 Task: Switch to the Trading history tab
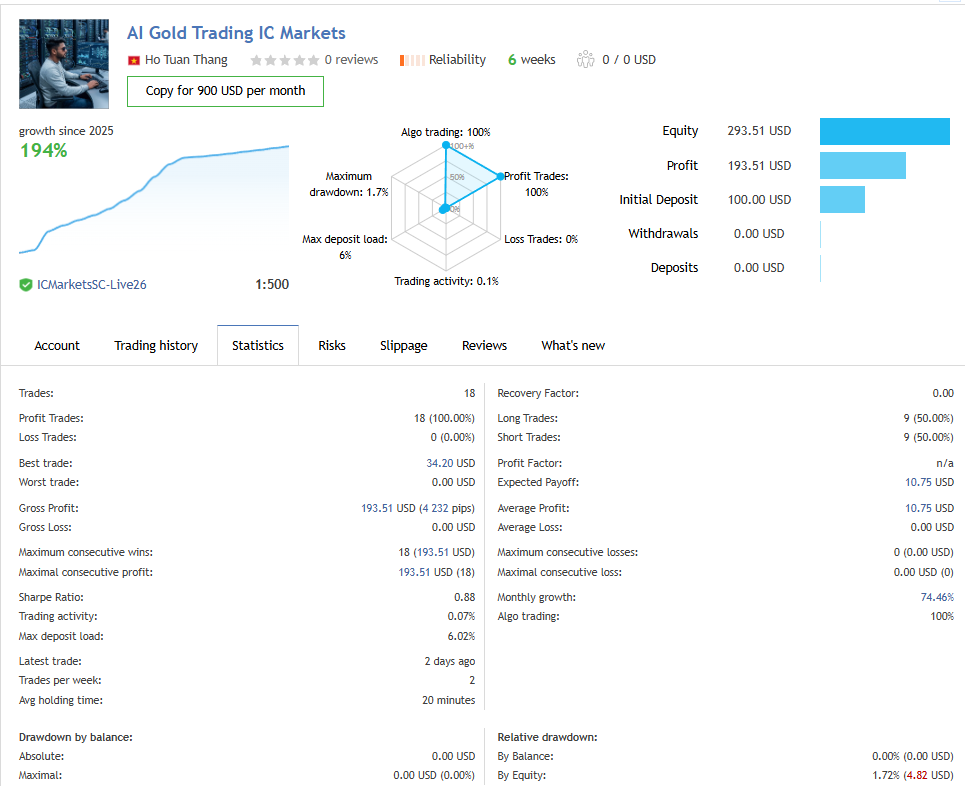[x=156, y=345]
